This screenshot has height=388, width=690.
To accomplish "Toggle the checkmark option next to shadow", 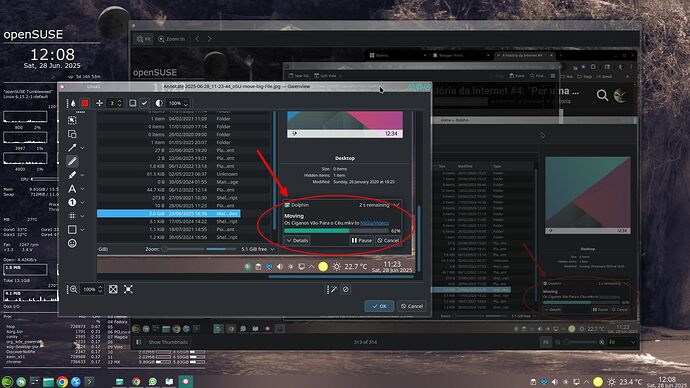I will tap(144, 103).
